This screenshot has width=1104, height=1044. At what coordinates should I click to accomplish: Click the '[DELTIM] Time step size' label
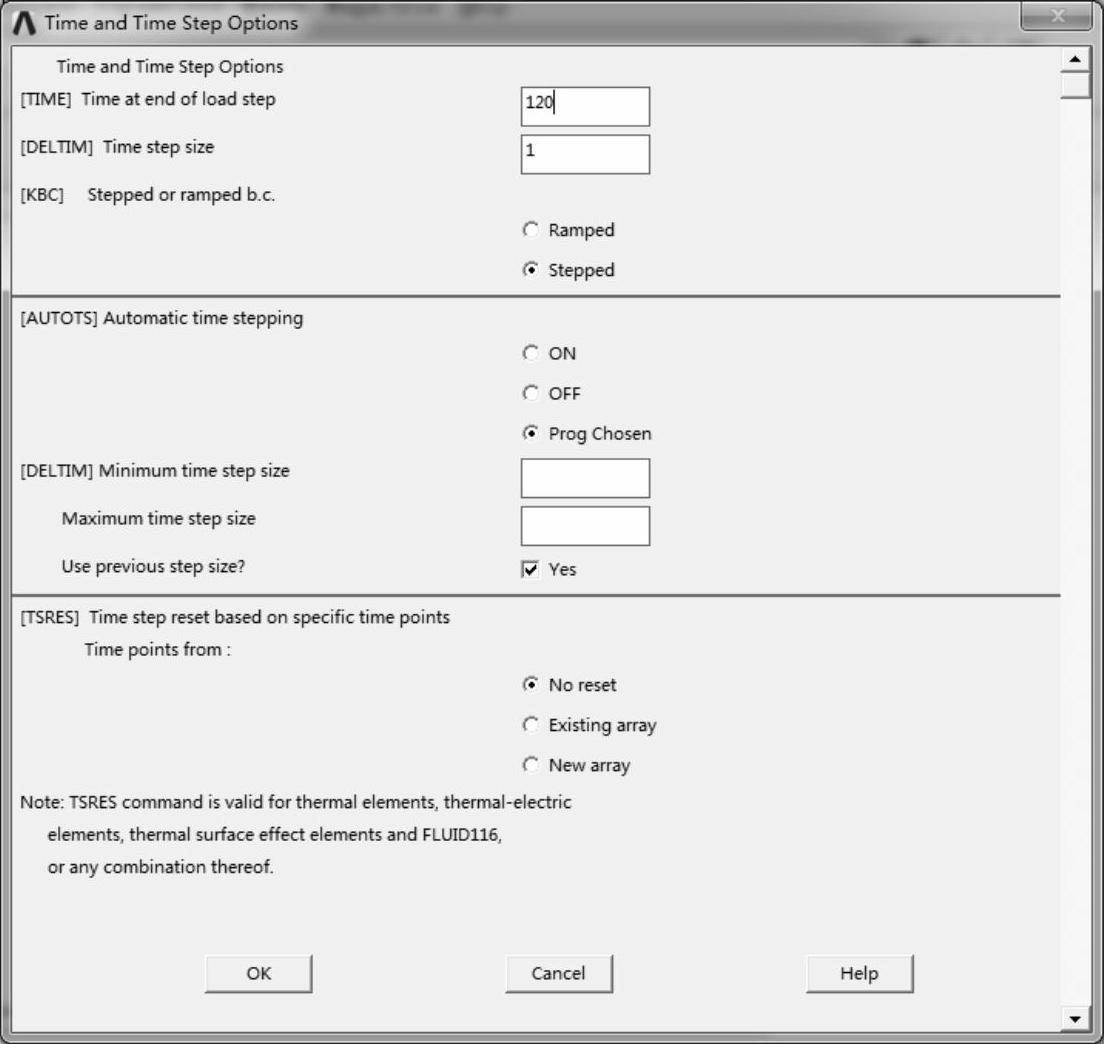[117, 147]
